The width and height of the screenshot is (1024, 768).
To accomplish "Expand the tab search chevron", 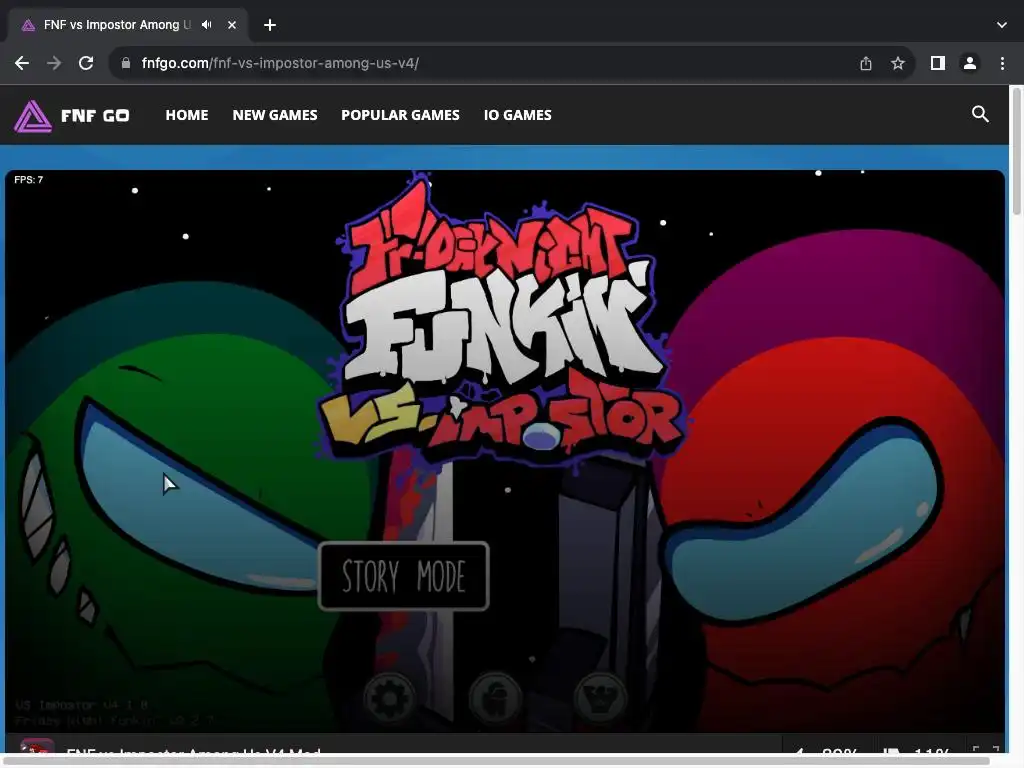I will pos(1002,25).
